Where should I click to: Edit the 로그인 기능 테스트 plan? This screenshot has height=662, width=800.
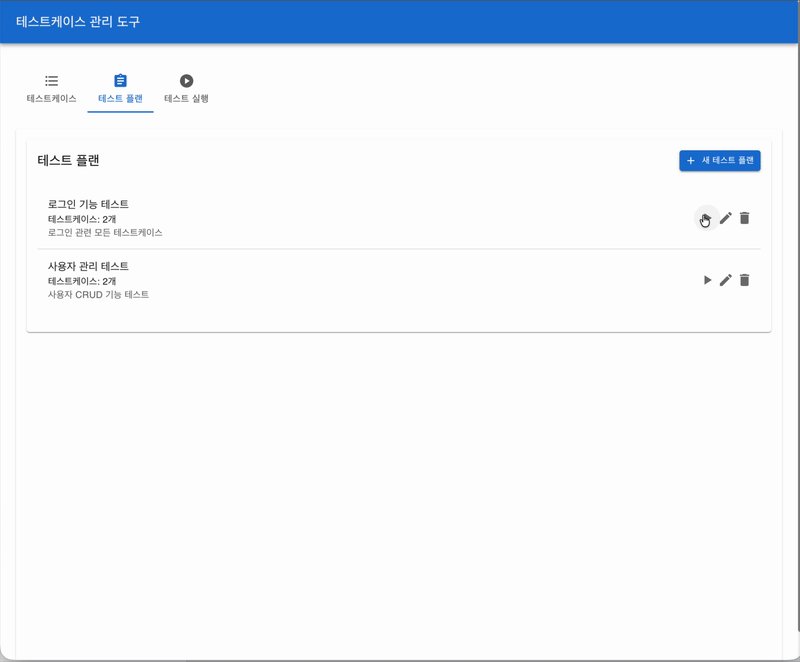point(725,217)
